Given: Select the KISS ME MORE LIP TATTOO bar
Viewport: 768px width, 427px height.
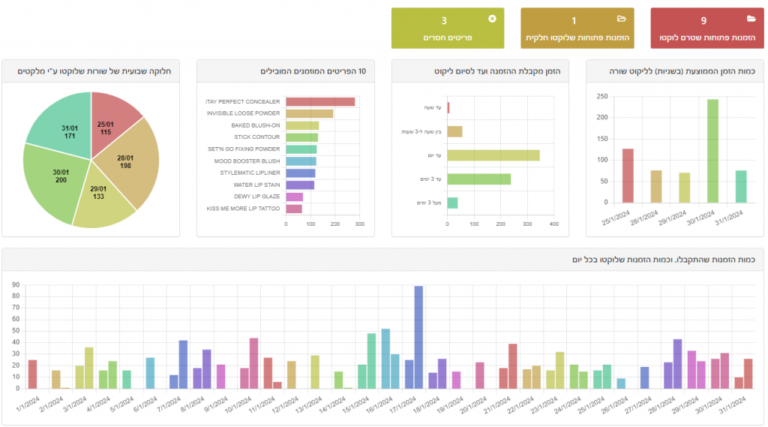Looking at the screenshot, I should point(294,209).
